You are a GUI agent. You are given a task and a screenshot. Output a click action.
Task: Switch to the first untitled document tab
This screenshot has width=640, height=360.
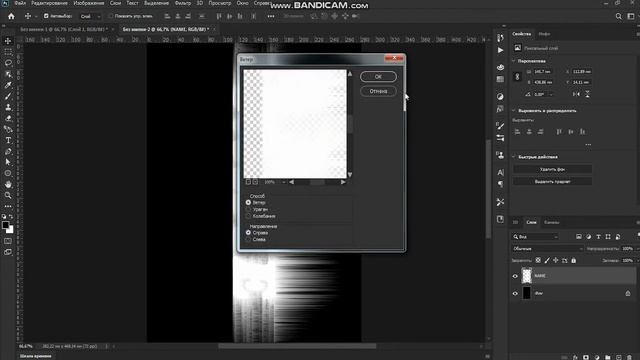click(64, 29)
